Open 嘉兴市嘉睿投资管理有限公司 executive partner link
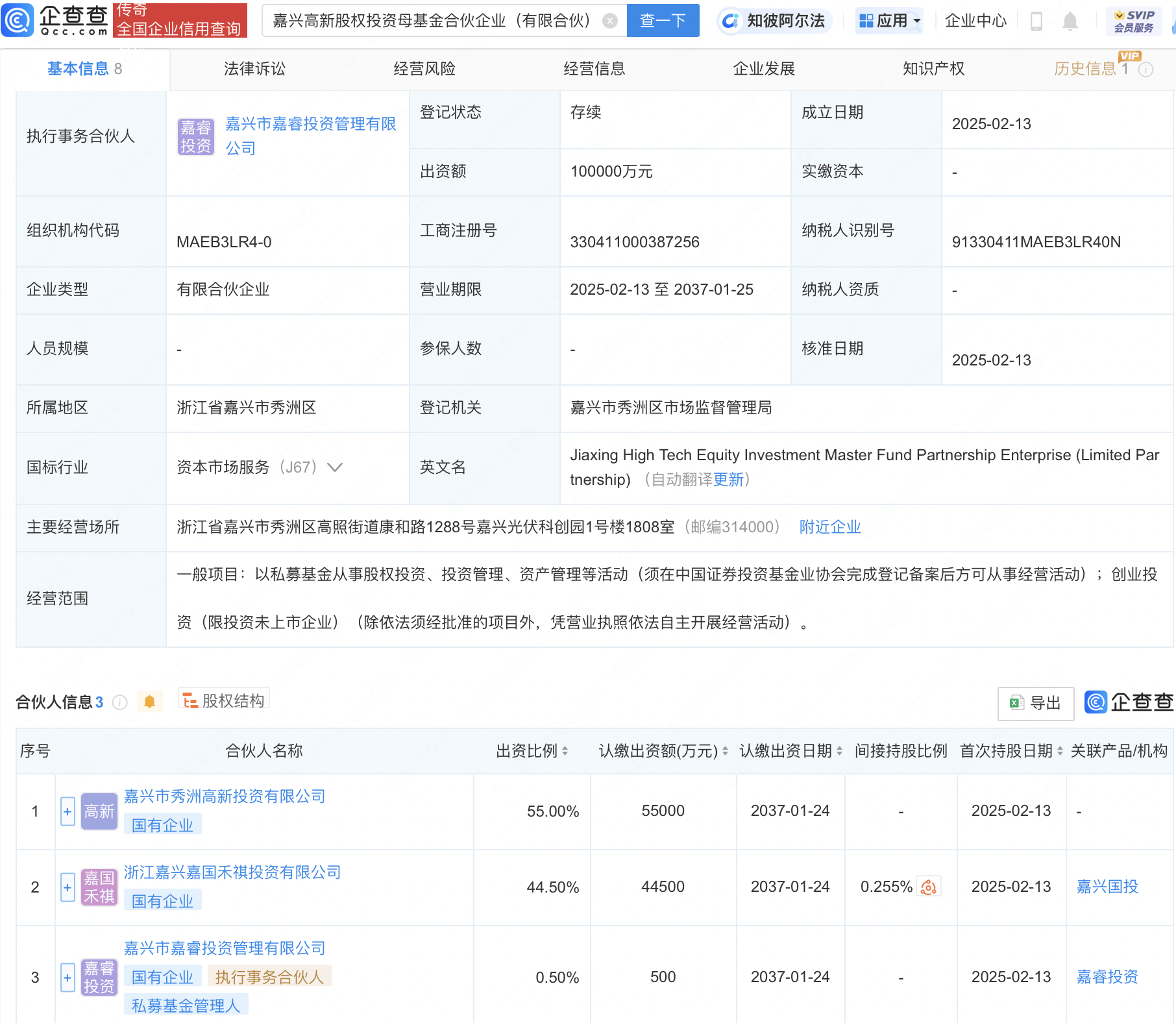 click(x=310, y=136)
